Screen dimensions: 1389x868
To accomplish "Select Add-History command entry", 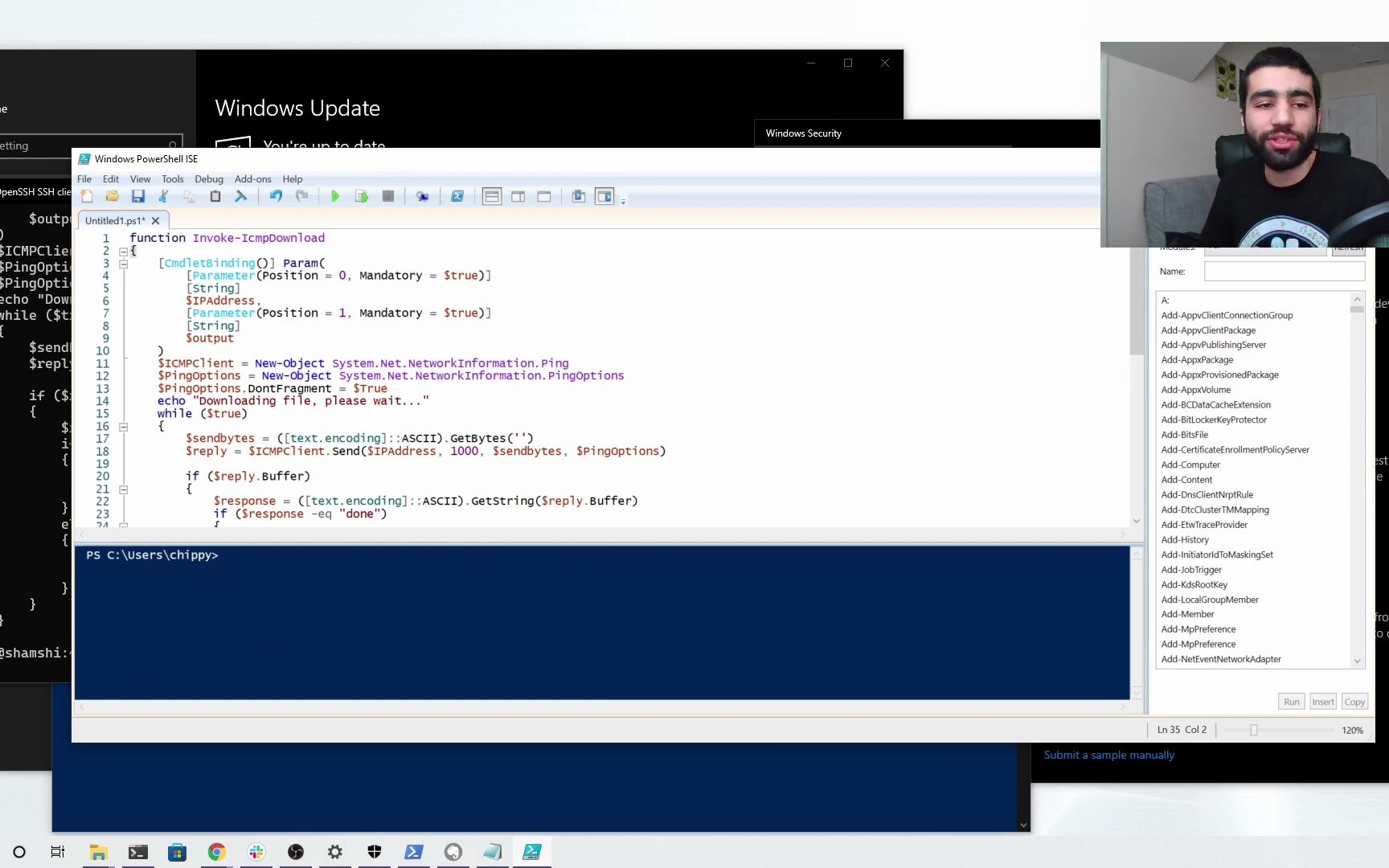I will [1185, 539].
